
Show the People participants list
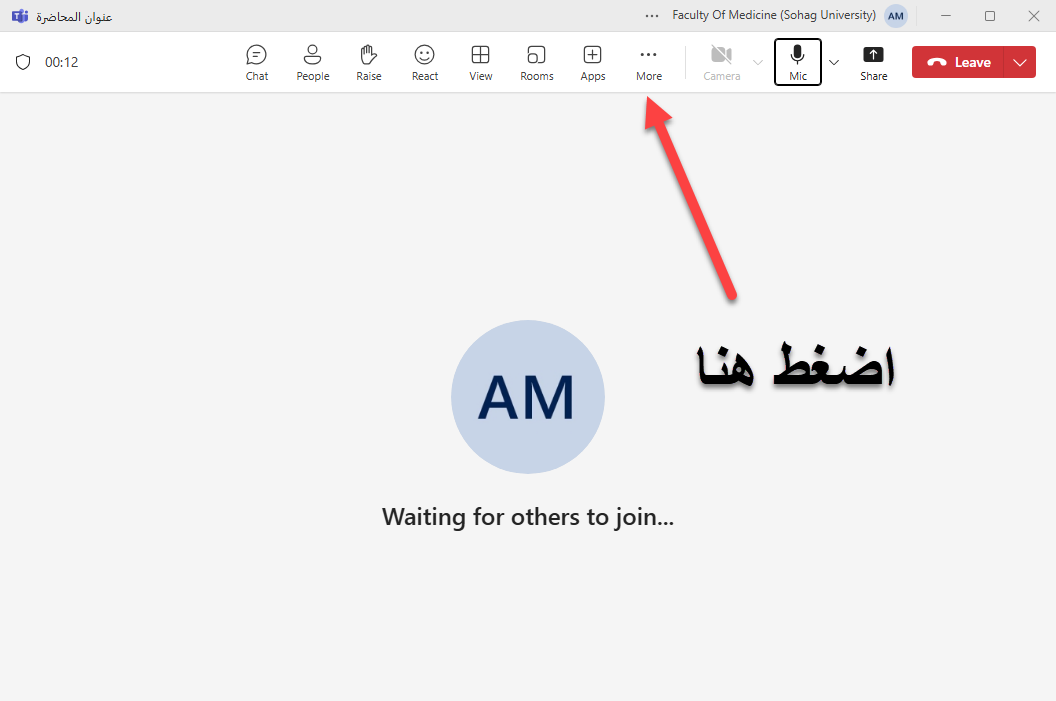click(x=312, y=62)
